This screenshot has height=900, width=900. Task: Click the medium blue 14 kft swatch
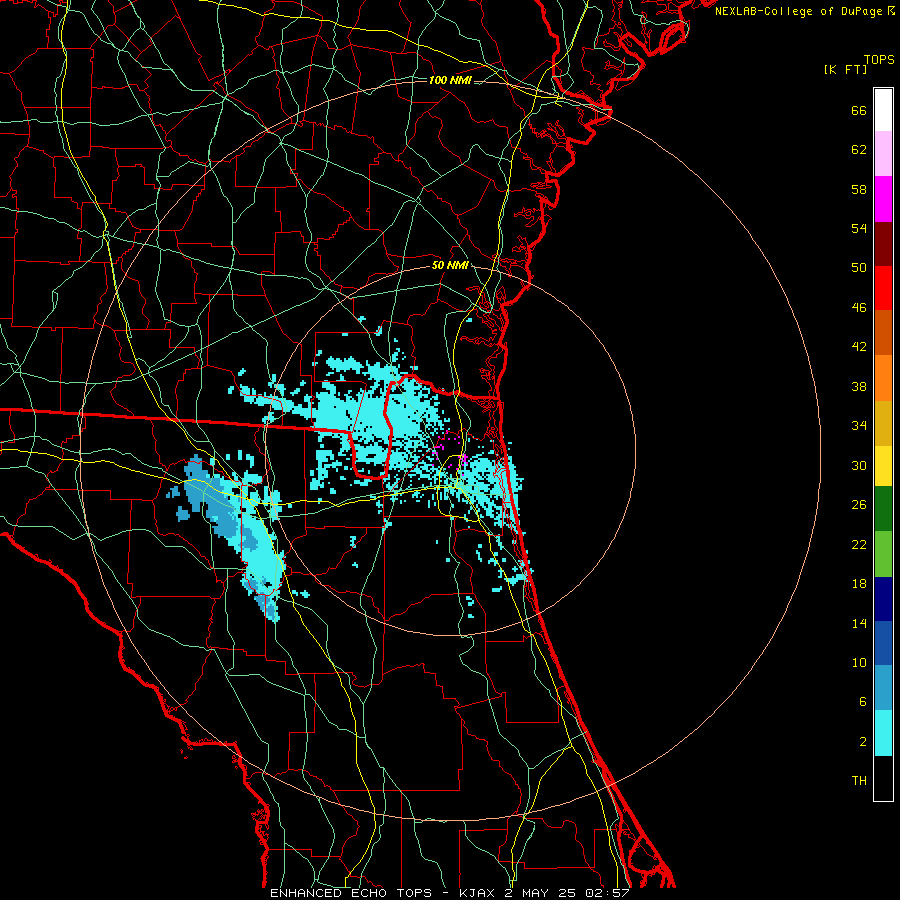coord(883,643)
